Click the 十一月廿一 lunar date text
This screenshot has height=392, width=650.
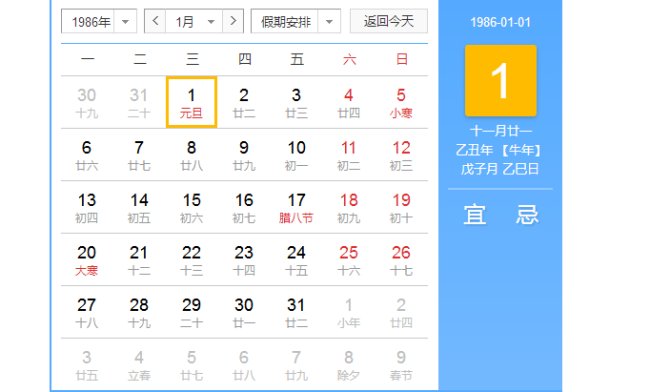point(500,131)
